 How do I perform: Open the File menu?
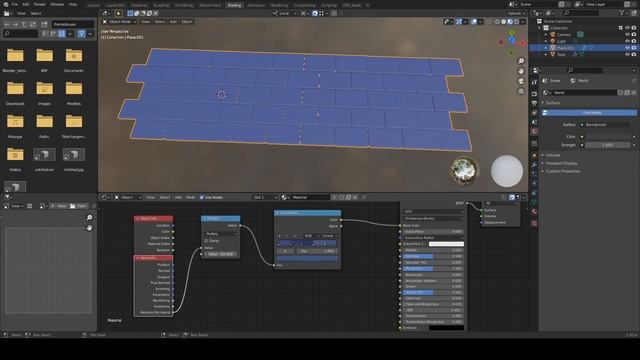(x=15, y=4)
